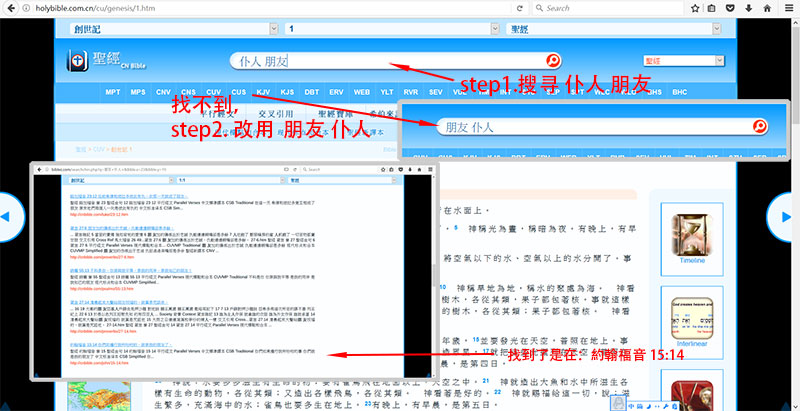The width and height of the screenshot is (800, 411).
Task: Open the Interlinear Hebrew text image
Action: [692, 319]
